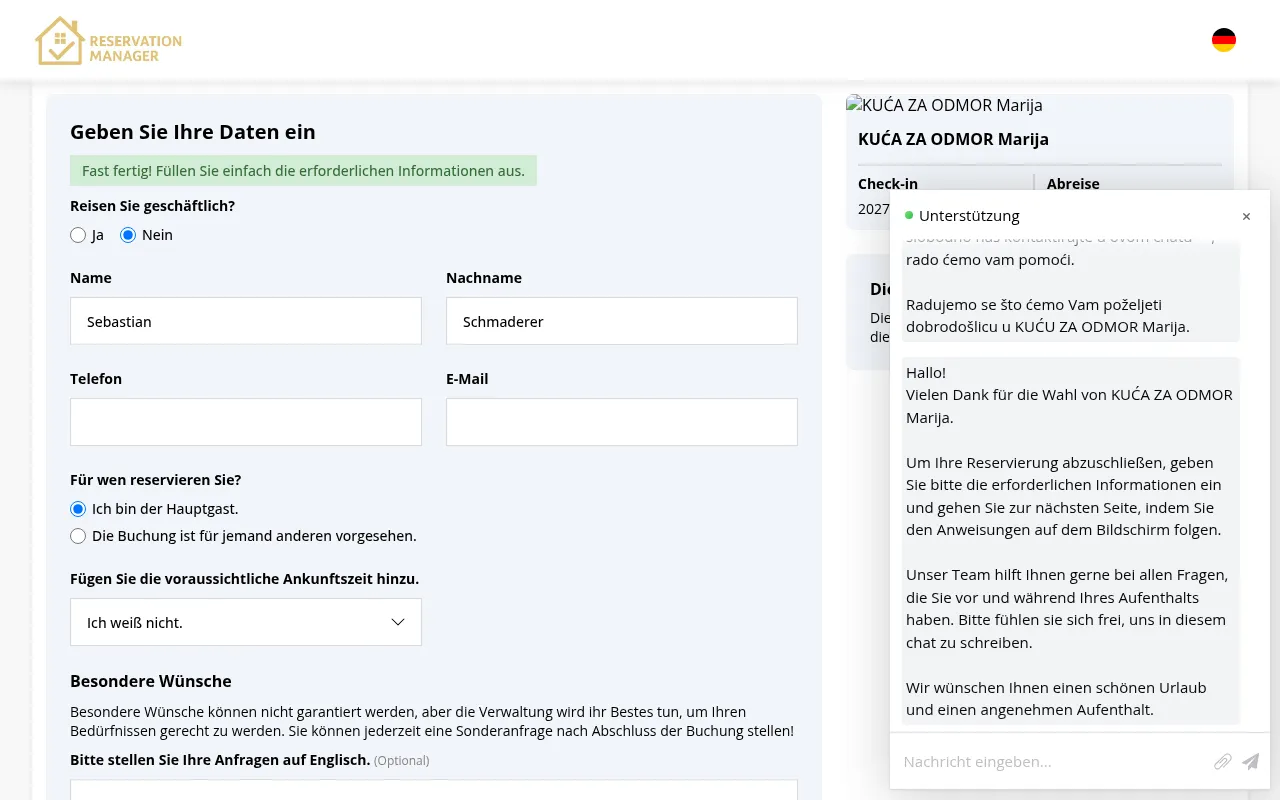Click the 'KUĆA ZA ODMOR Marija' property title
Image resolution: width=1280 pixels, height=800 pixels.
tap(953, 139)
